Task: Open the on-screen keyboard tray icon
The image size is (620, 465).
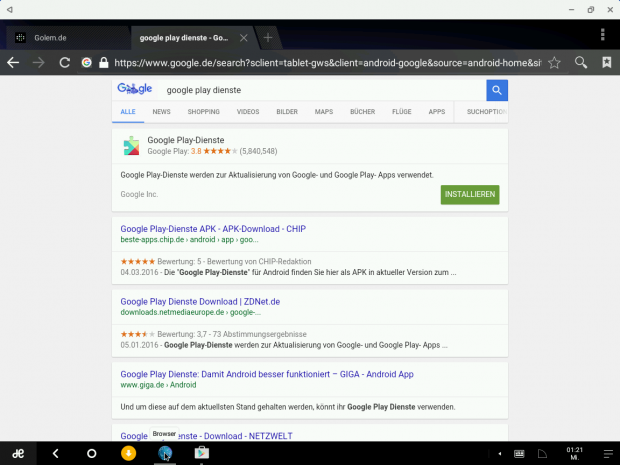Action: (x=519, y=454)
